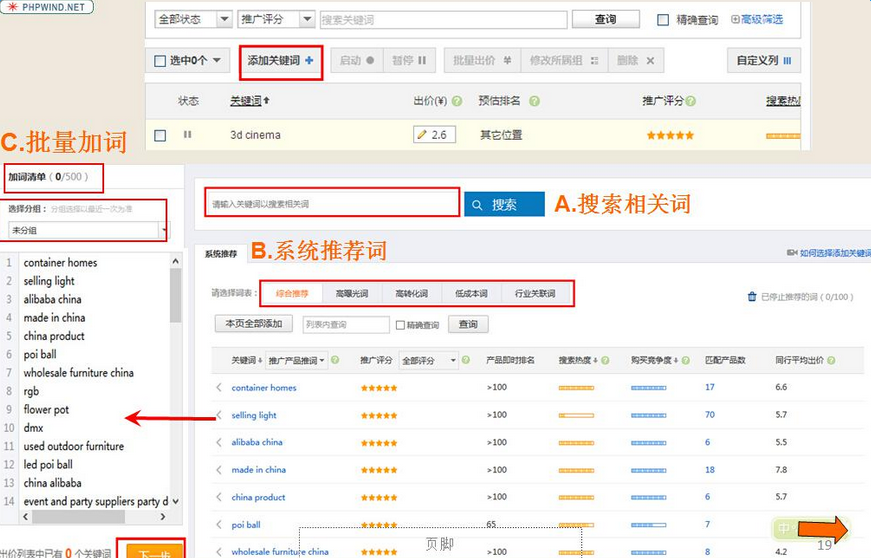871x558 pixels.
Task: Click the pencil icon to edit 2.6 bid
Action: (422, 135)
